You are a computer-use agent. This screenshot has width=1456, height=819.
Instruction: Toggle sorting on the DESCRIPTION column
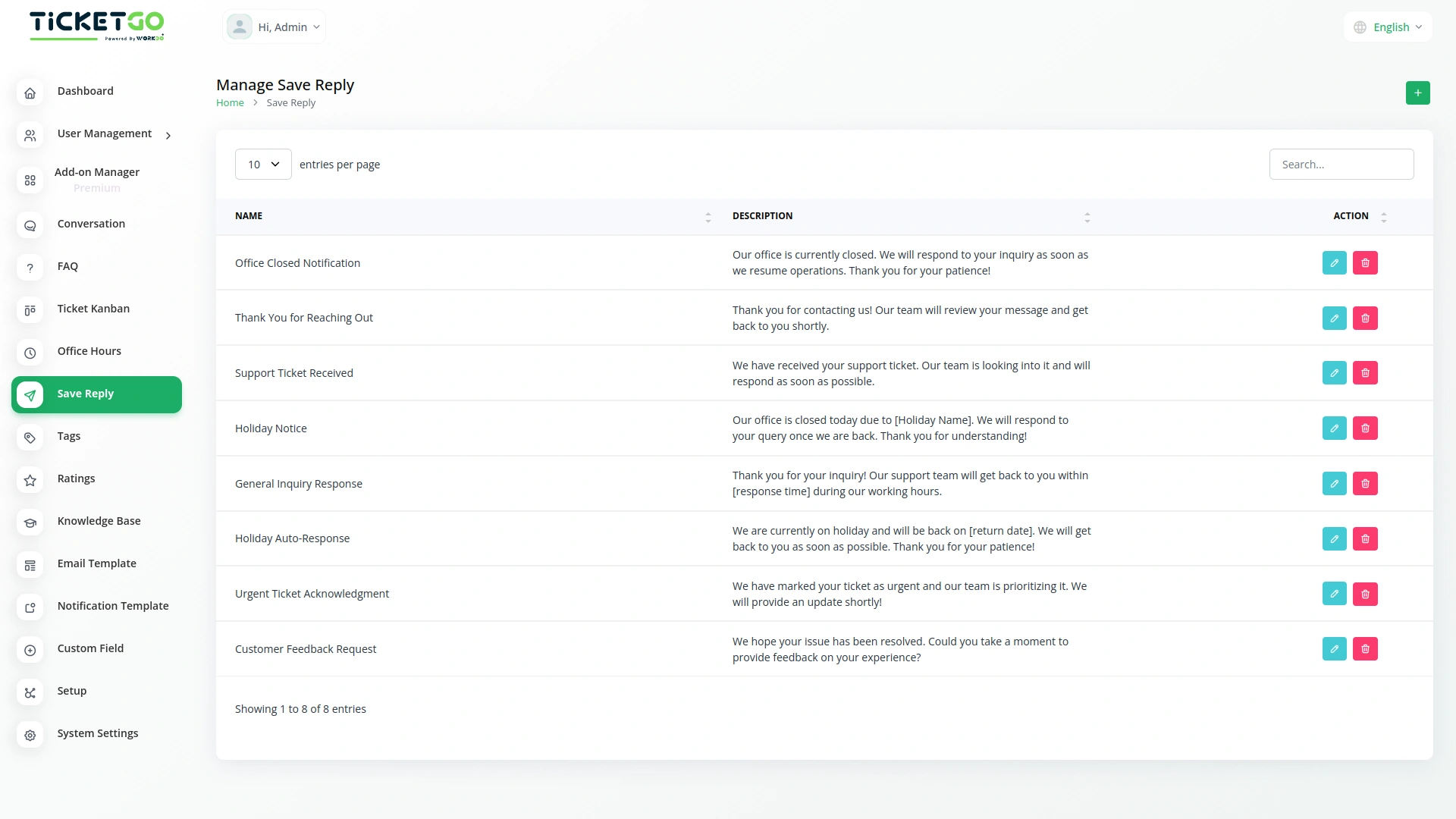point(1087,217)
